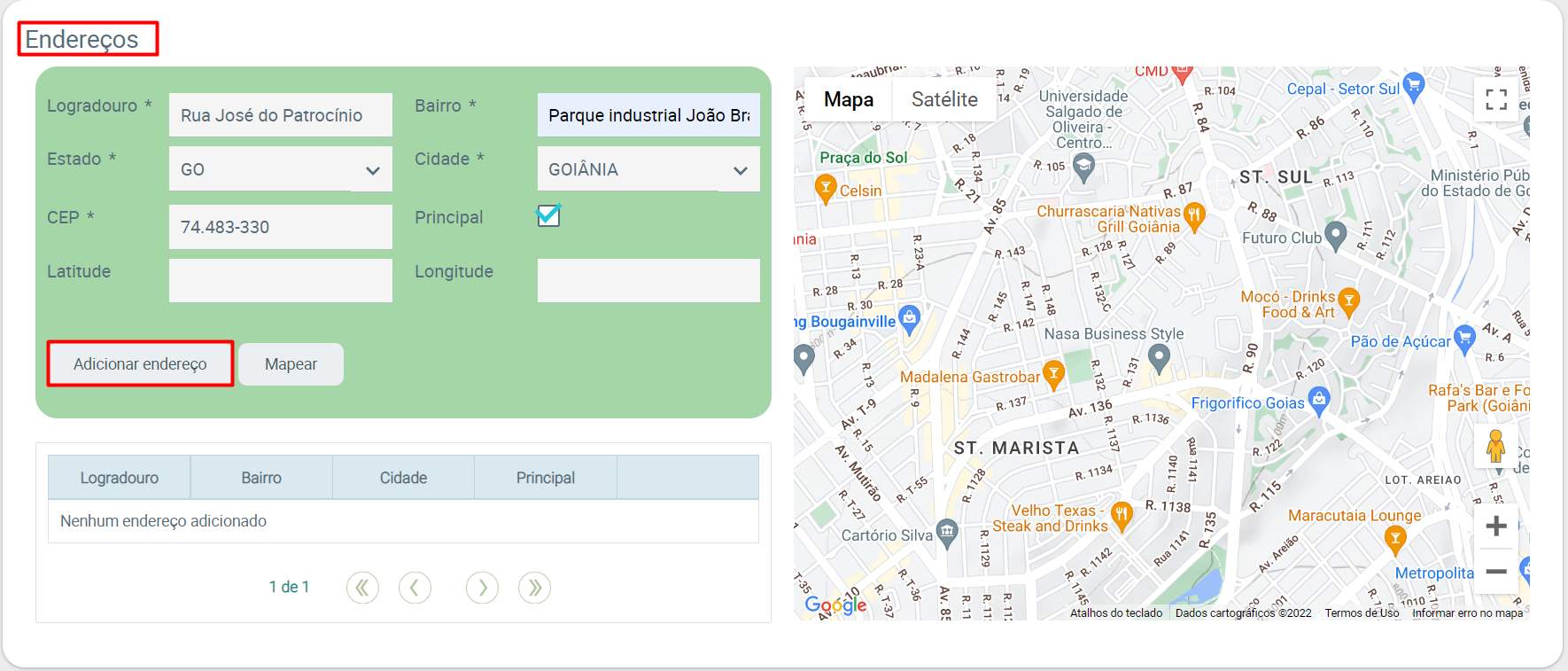Click Maracutaia Lounge bar pin
The image size is (1568, 671).
tap(1395, 540)
